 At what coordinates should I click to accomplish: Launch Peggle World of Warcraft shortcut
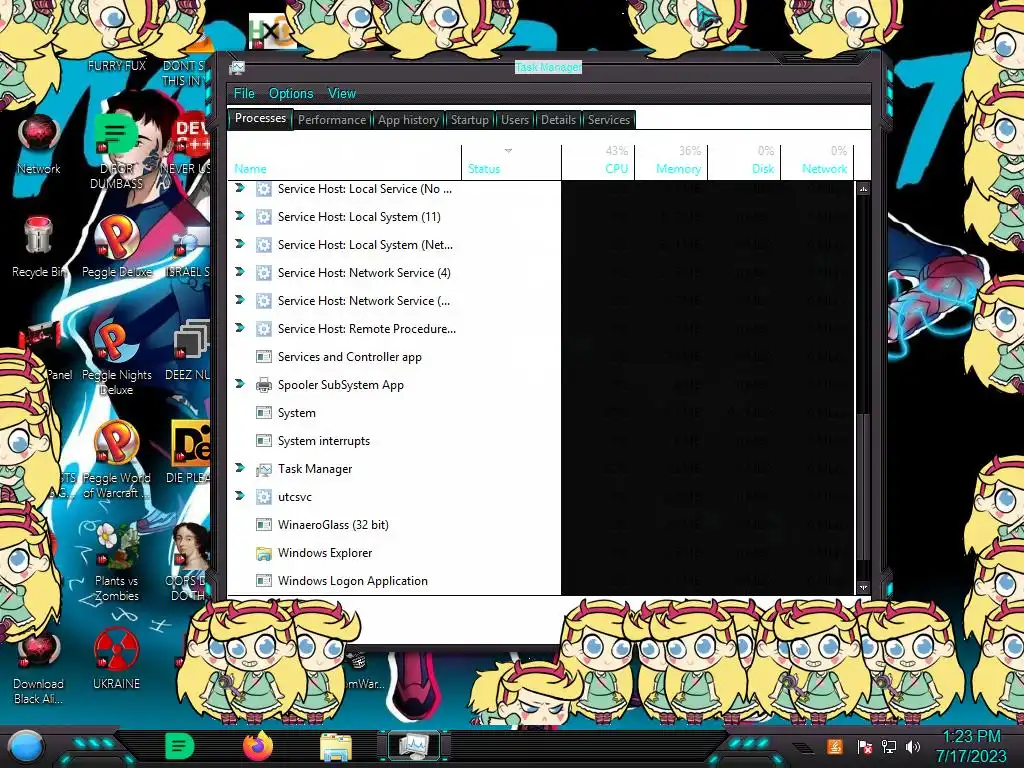point(116,460)
